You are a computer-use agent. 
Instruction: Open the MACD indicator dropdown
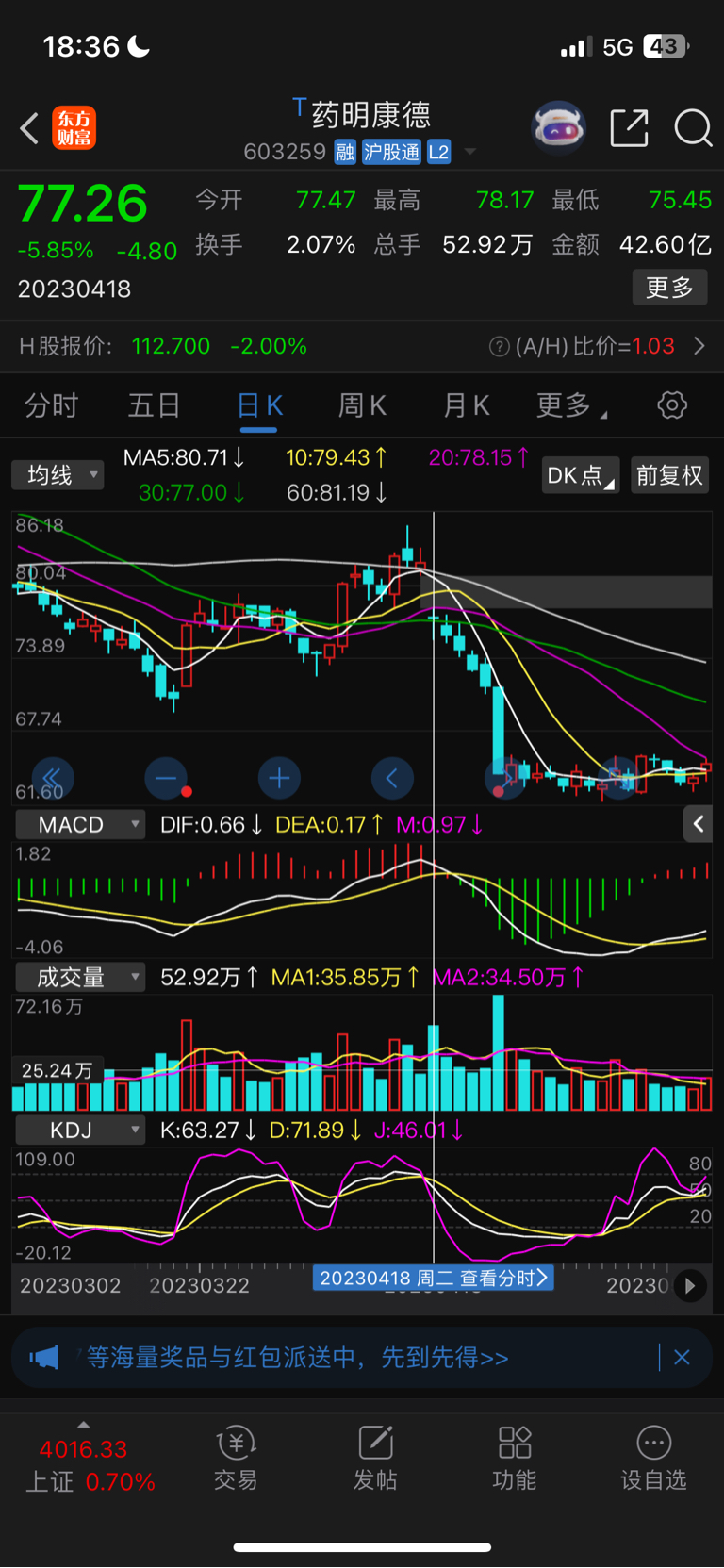coord(80,824)
